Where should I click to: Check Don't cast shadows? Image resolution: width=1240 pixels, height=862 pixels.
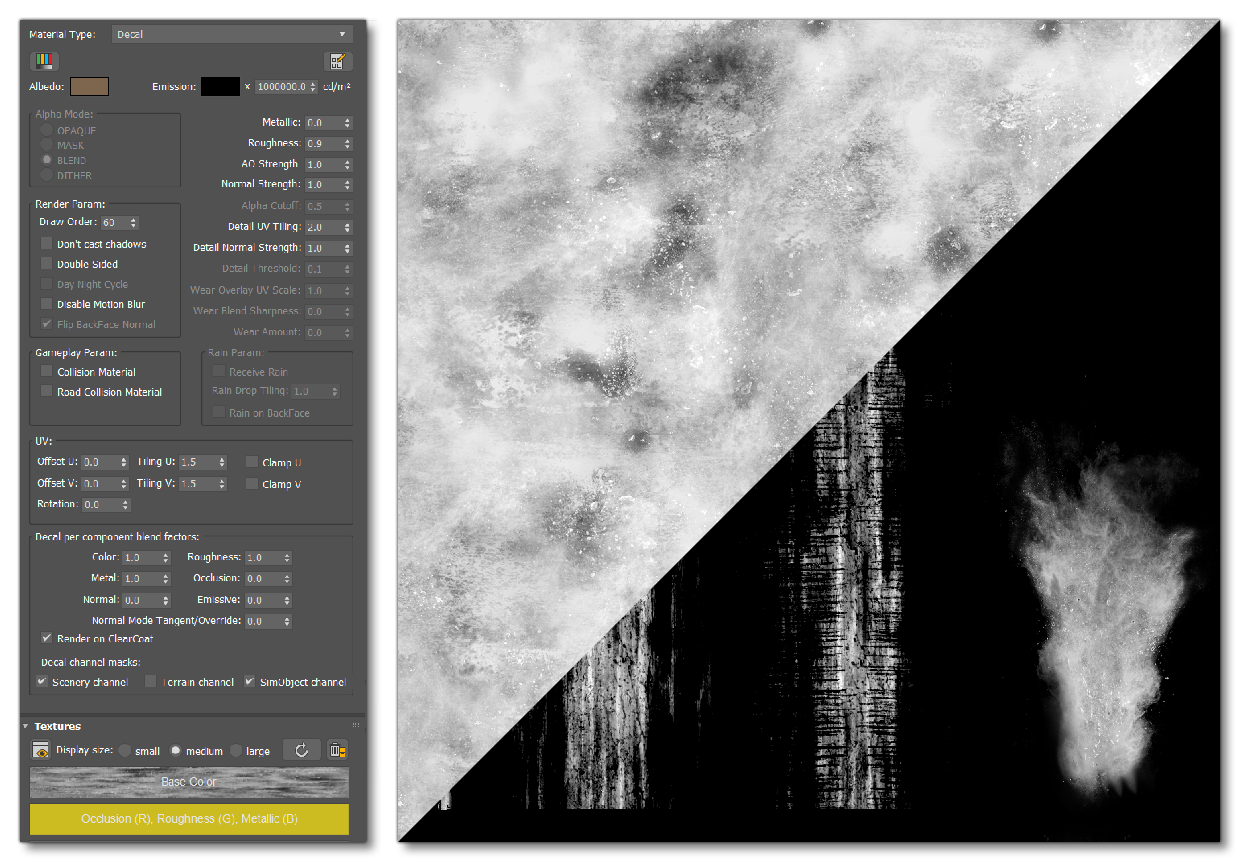click(x=45, y=243)
